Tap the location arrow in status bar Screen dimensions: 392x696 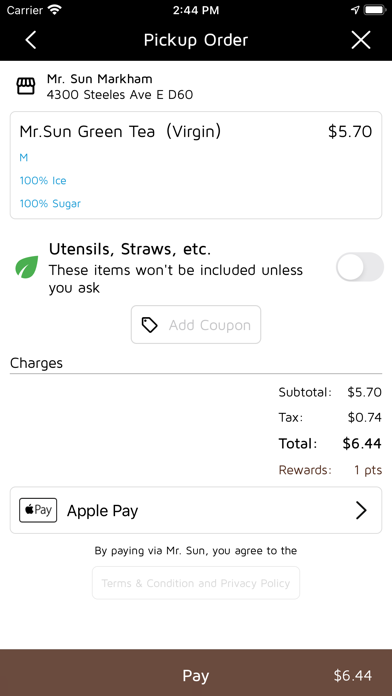[355, 10]
